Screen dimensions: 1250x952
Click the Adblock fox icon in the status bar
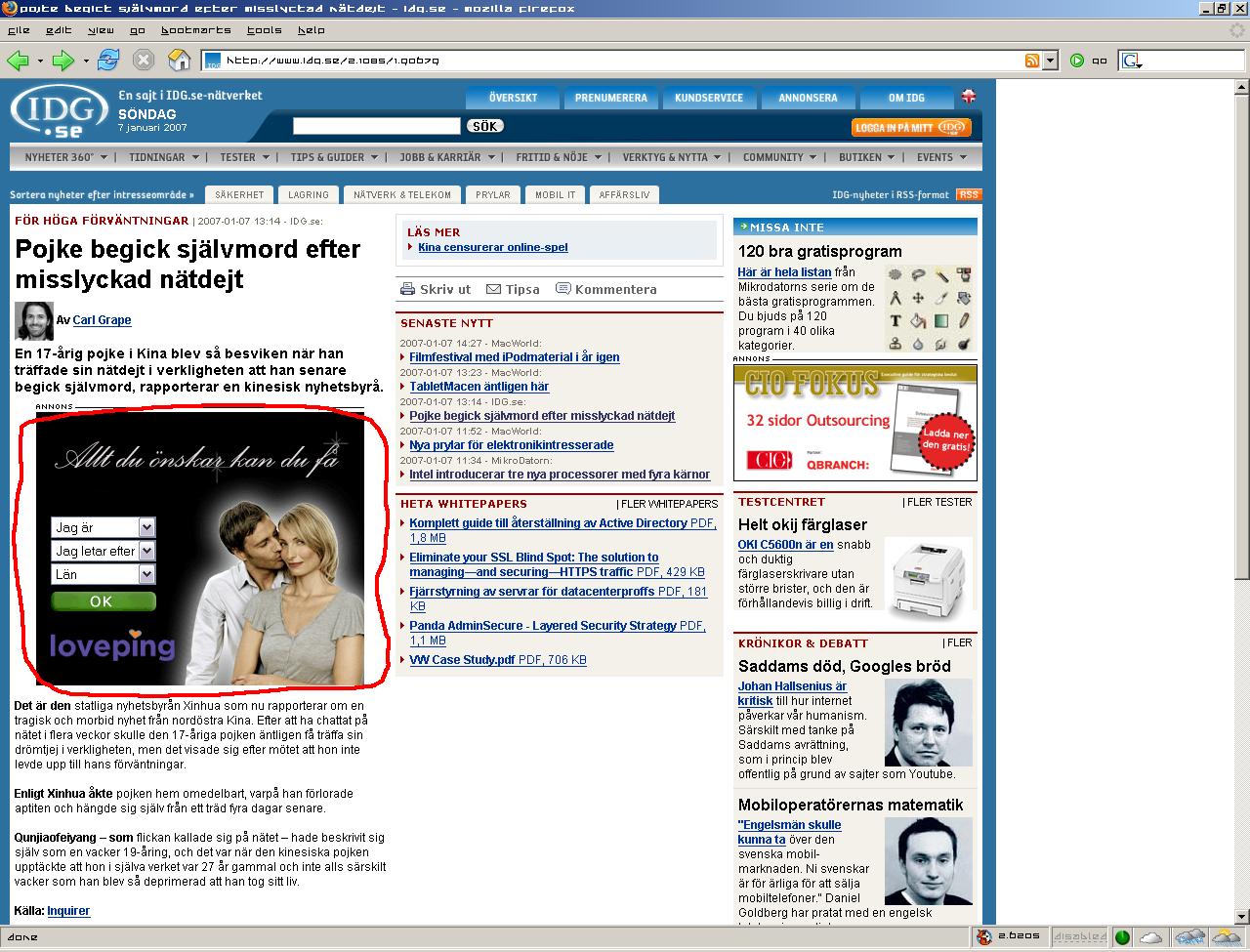coord(984,937)
